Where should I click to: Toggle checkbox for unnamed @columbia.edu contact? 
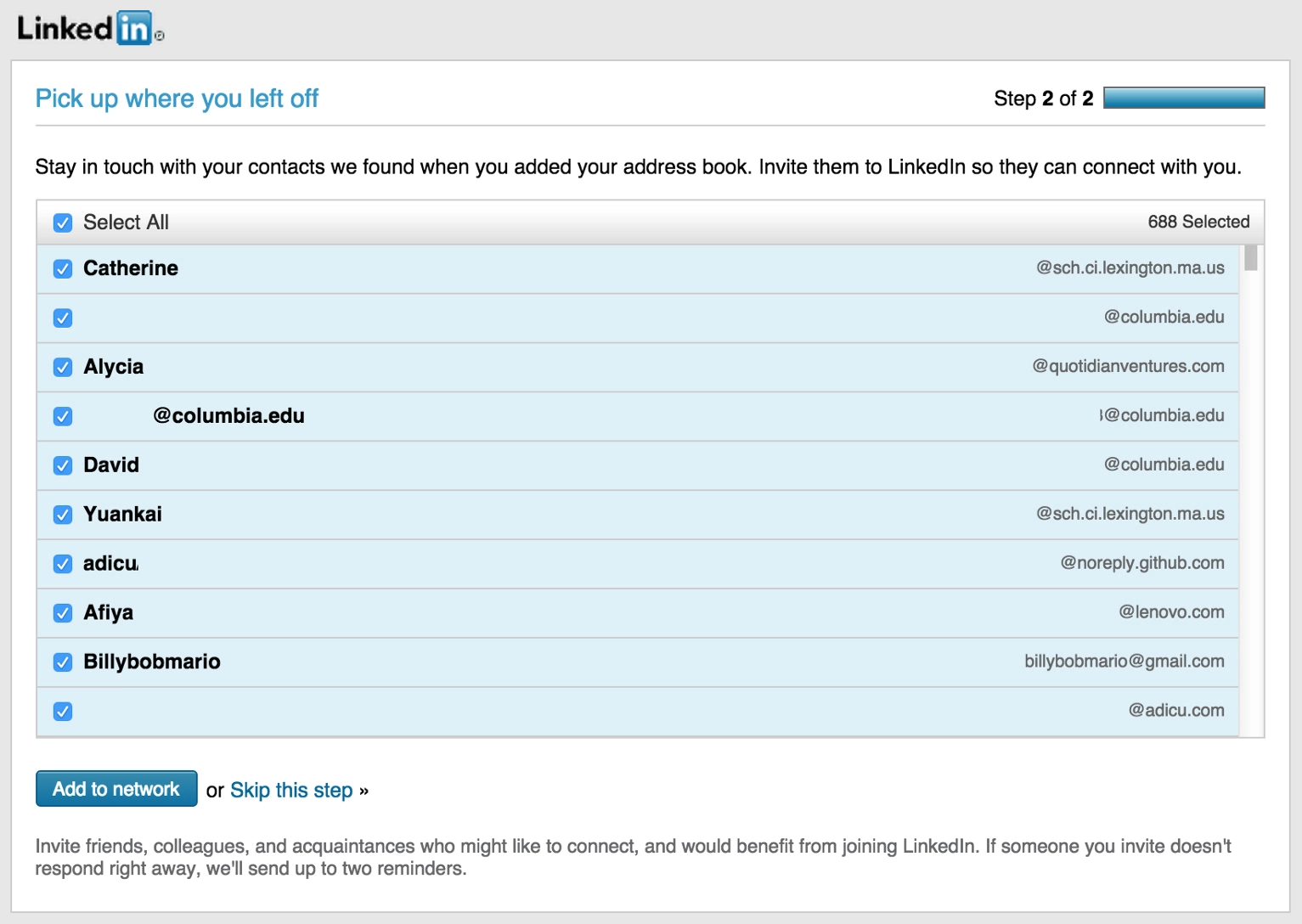(x=63, y=318)
